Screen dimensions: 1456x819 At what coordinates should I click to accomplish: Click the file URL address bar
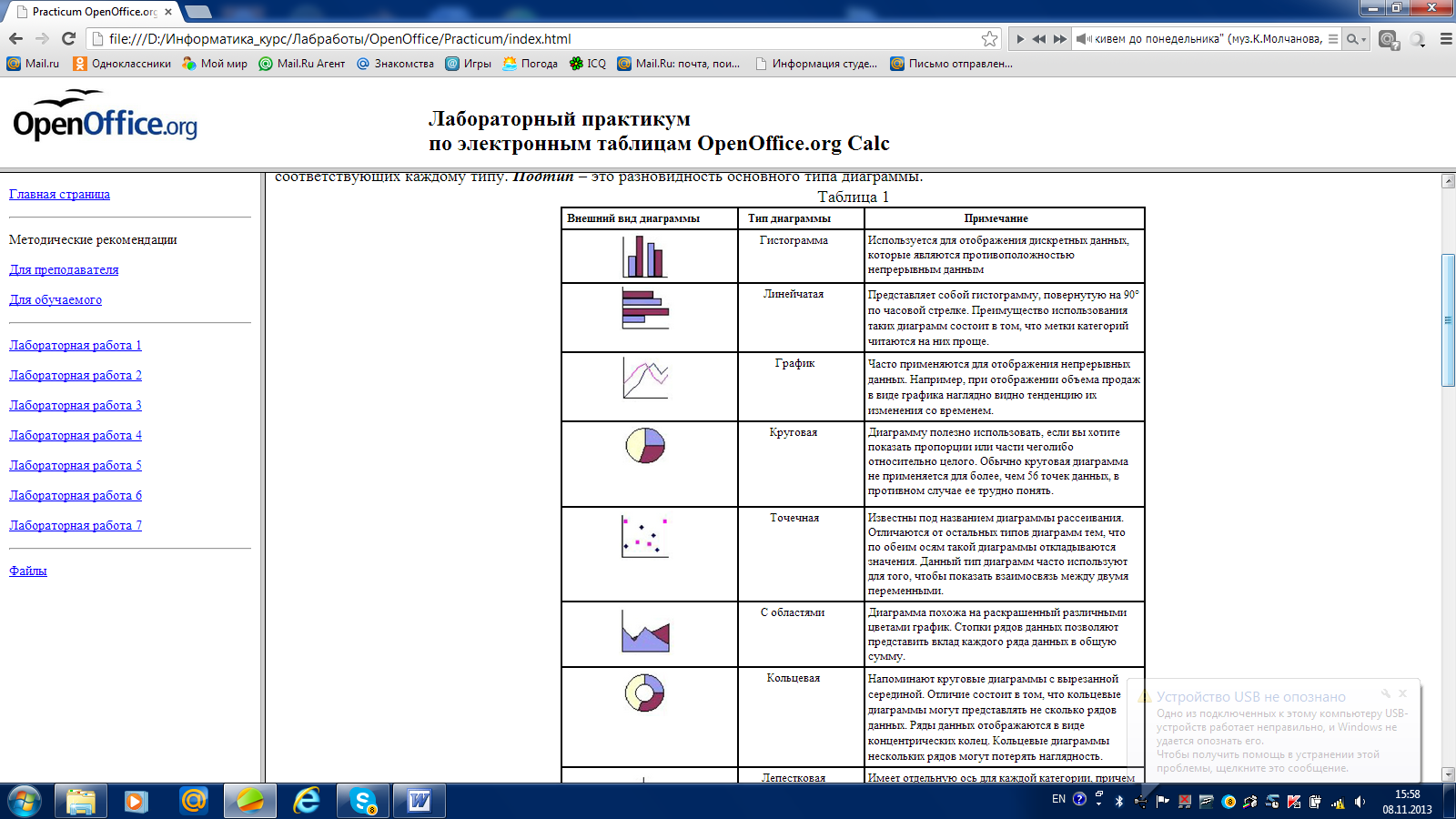[543, 38]
